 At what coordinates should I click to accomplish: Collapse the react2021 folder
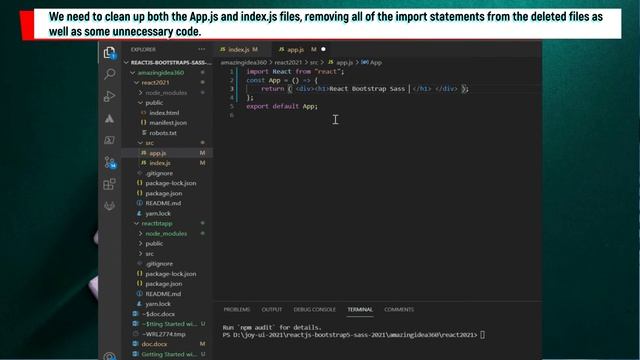pyautogui.click(x=168, y=82)
